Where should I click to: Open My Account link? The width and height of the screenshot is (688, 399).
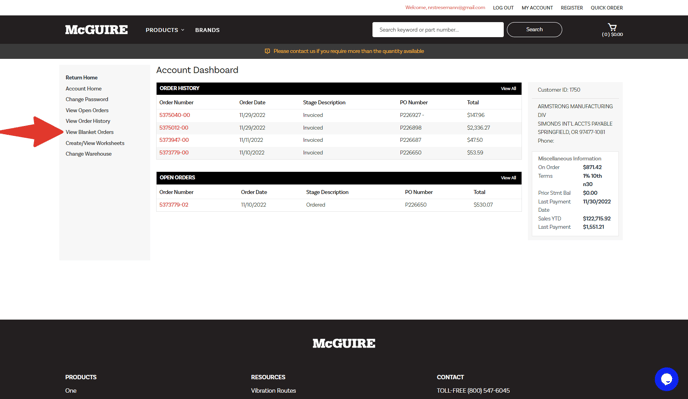click(x=537, y=8)
